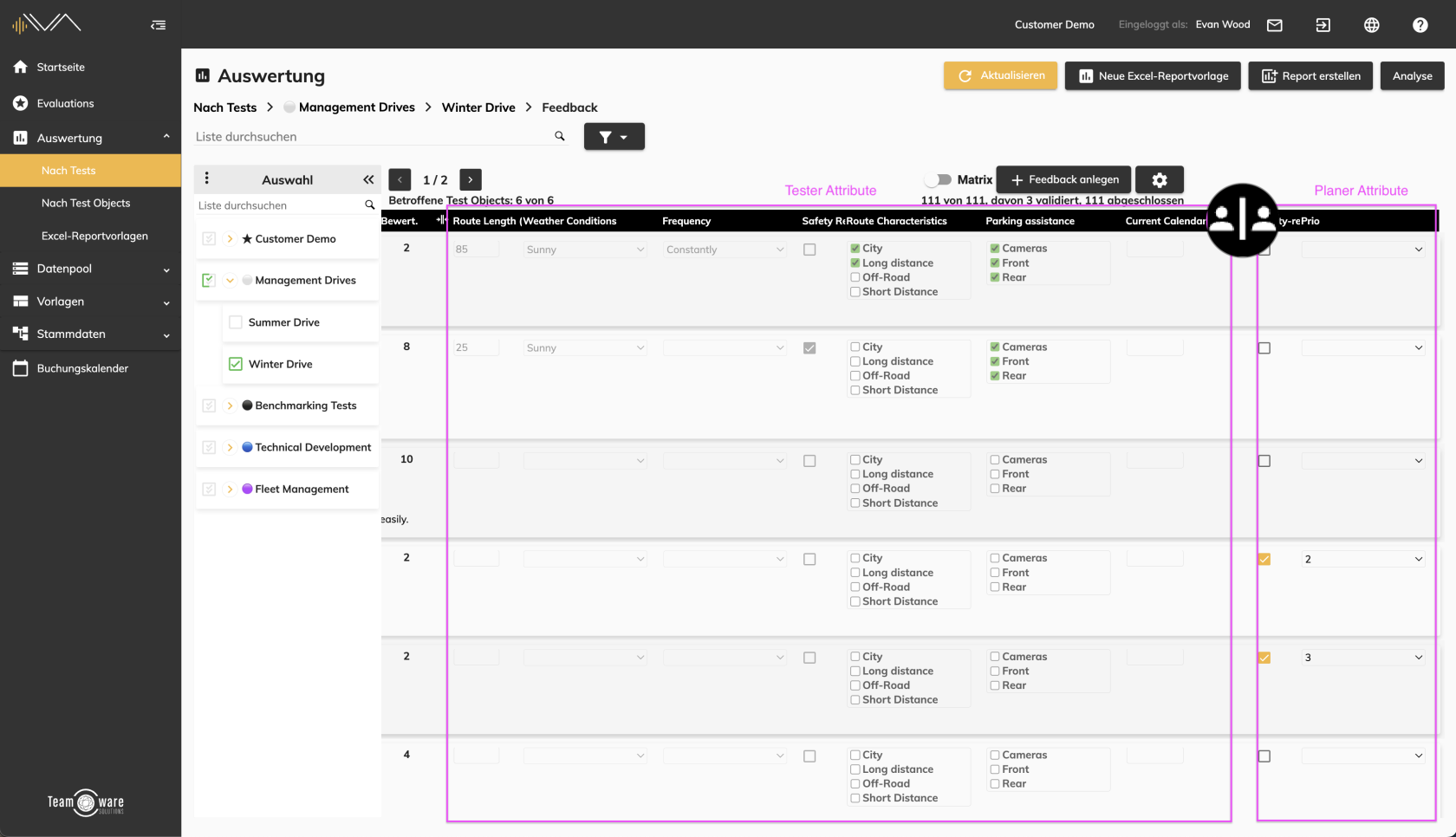The width and height of the screenshot is (1456, 837).
Task: Click the star icon beside Customer Demo
Action: click(x=247, y=239)
